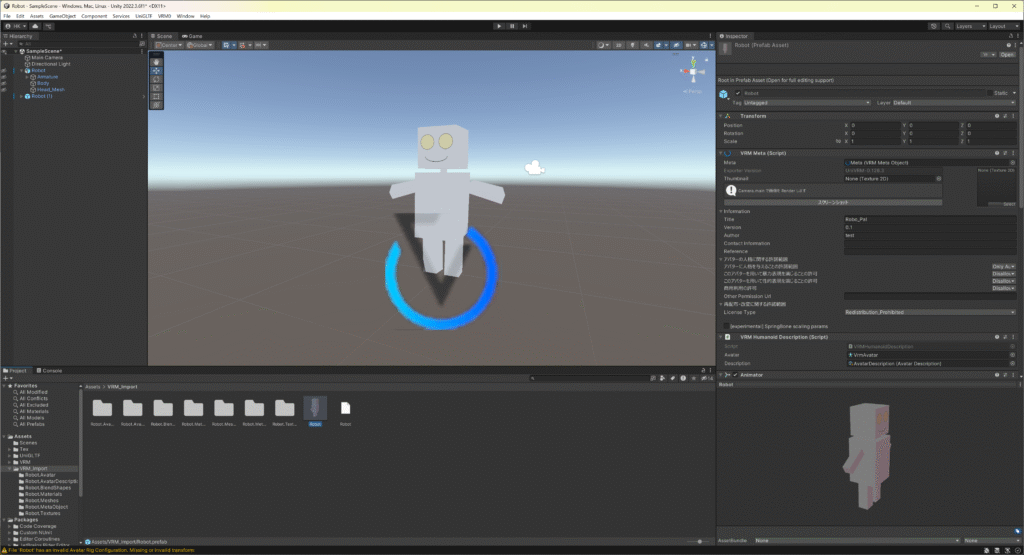Open scene camera settings icon
This screenshot has width=1024, height=555.
tap(690, 45)
